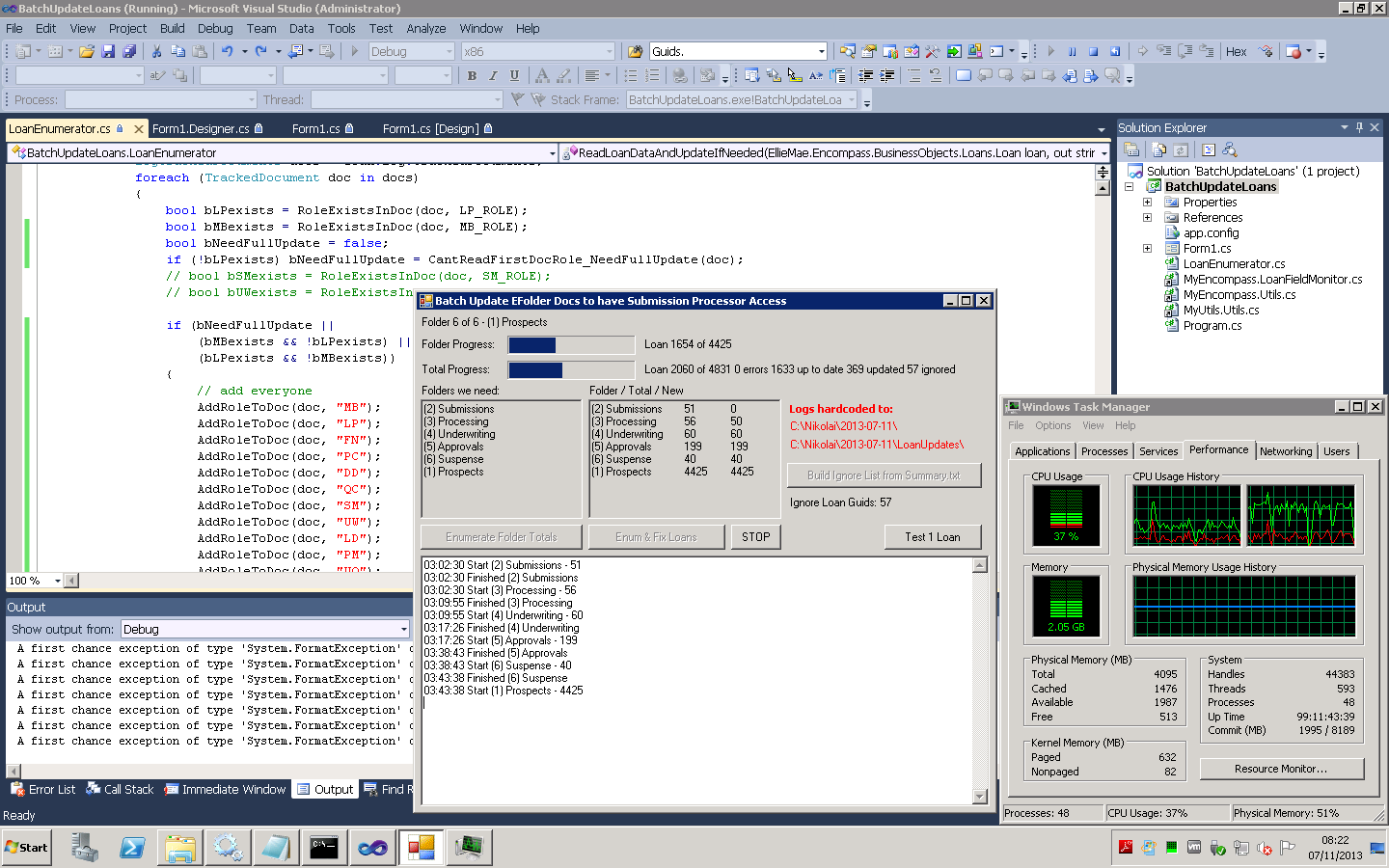1389x868 pixels.
Task: Click Uncomment selected lines icon
Action: 936,75
